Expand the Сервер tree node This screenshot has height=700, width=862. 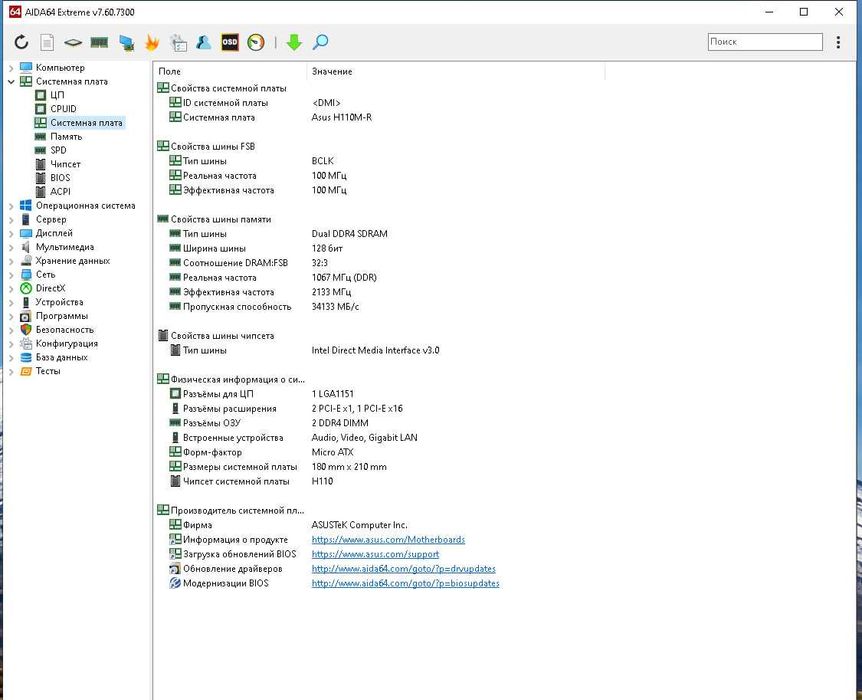pos(11,219)
